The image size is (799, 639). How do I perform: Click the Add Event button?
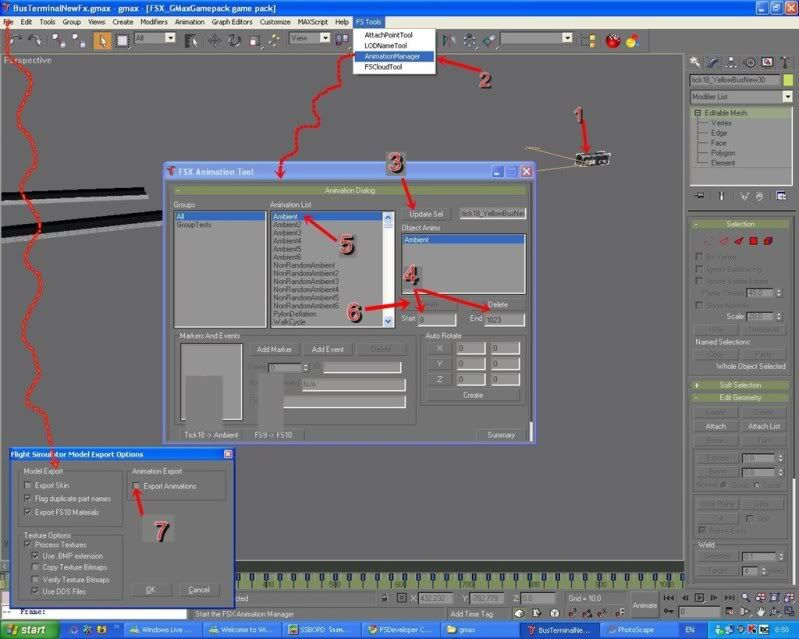tap(328, 350)
